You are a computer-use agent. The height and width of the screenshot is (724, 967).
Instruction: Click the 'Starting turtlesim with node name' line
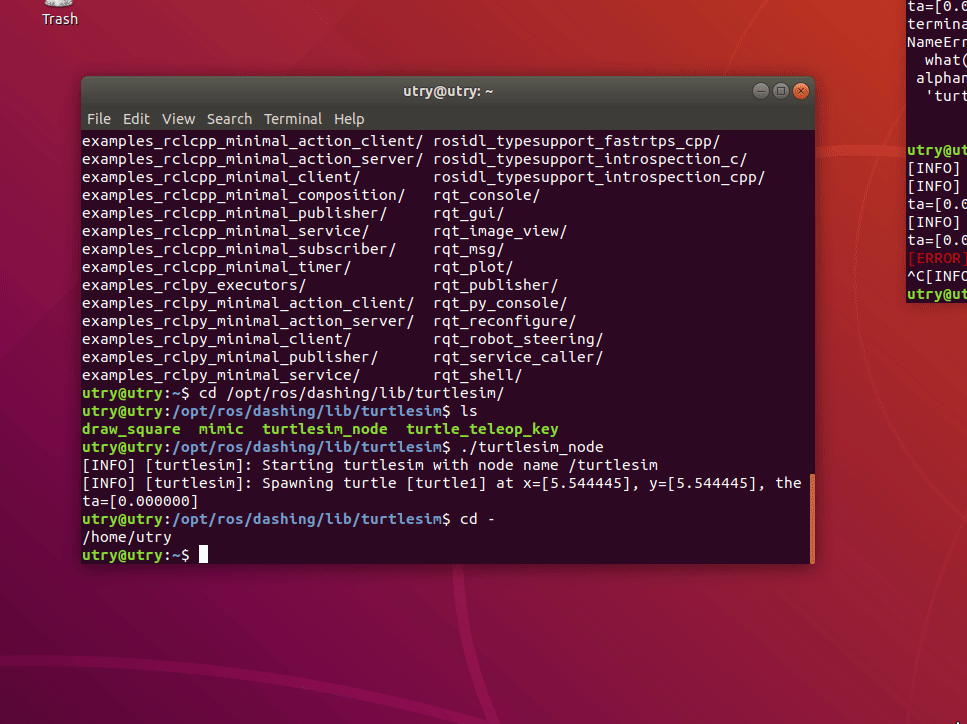tap(371, 465)
